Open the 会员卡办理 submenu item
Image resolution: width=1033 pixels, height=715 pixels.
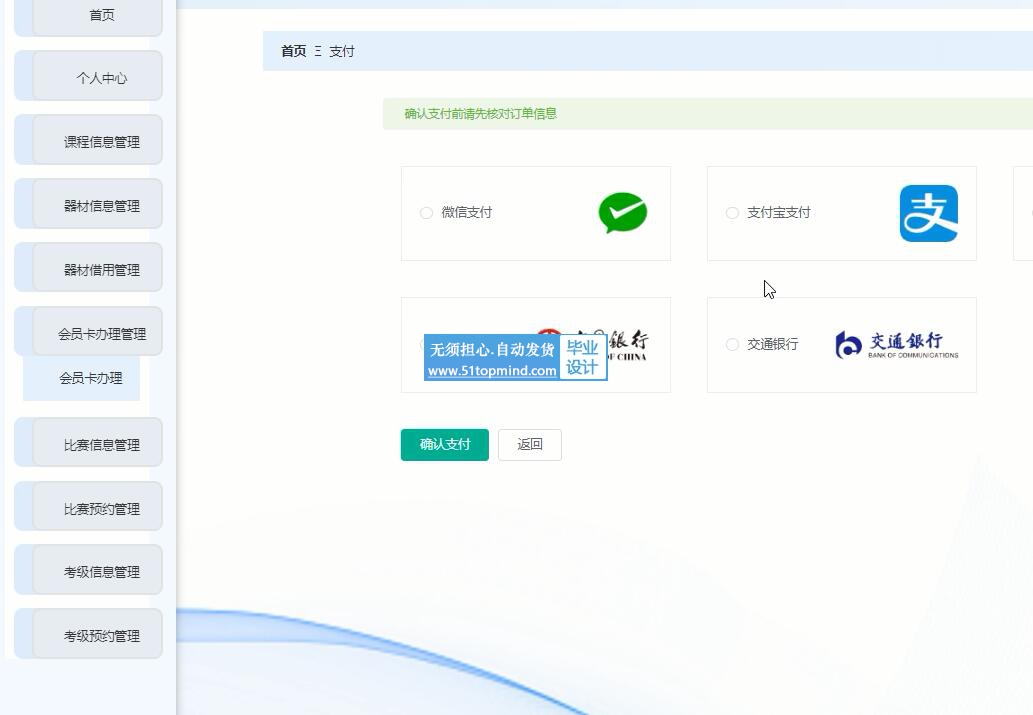point(82,378)
